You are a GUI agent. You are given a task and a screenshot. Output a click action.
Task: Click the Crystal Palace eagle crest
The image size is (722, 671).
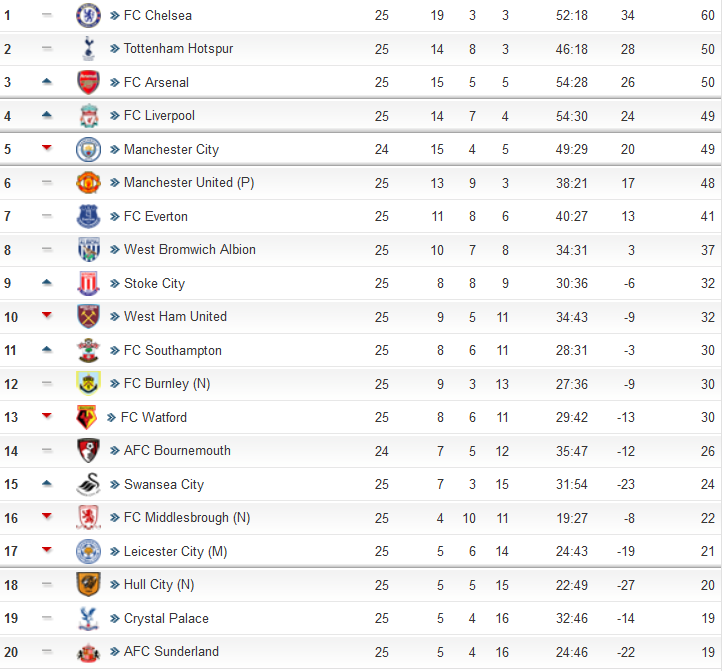[x=87, y=618]
